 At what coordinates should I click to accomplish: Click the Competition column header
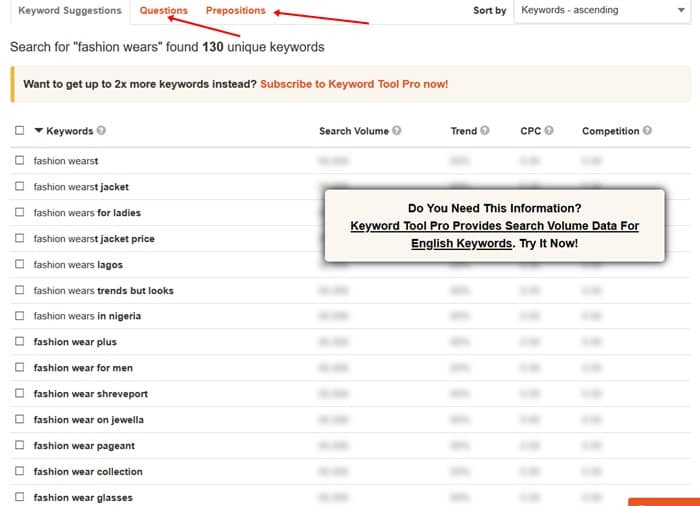pyautogui.click(x=610, y=131)
